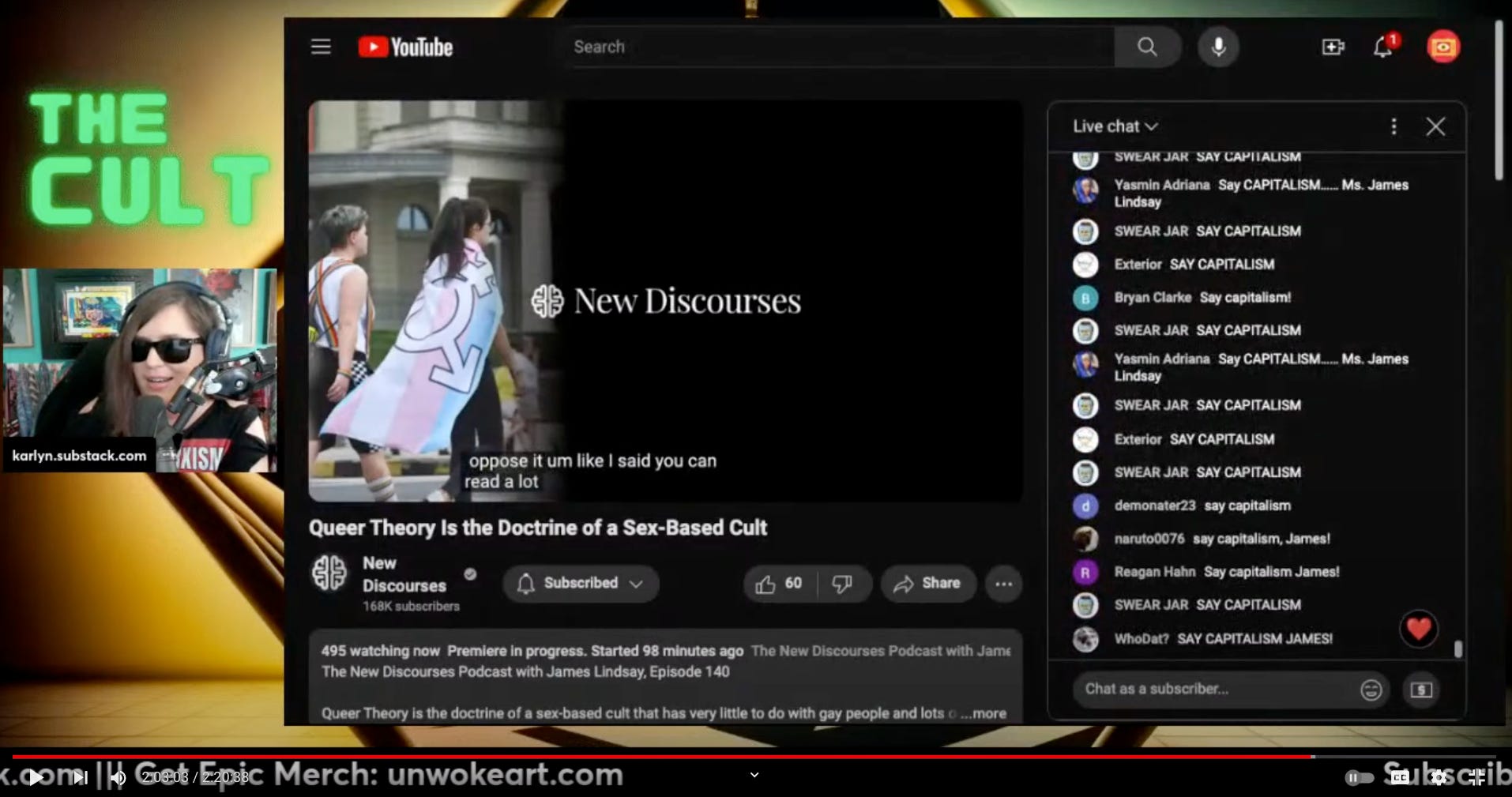Click the New Discourses channel avatar
The image size is (1512, 797).
click(329, 573)
